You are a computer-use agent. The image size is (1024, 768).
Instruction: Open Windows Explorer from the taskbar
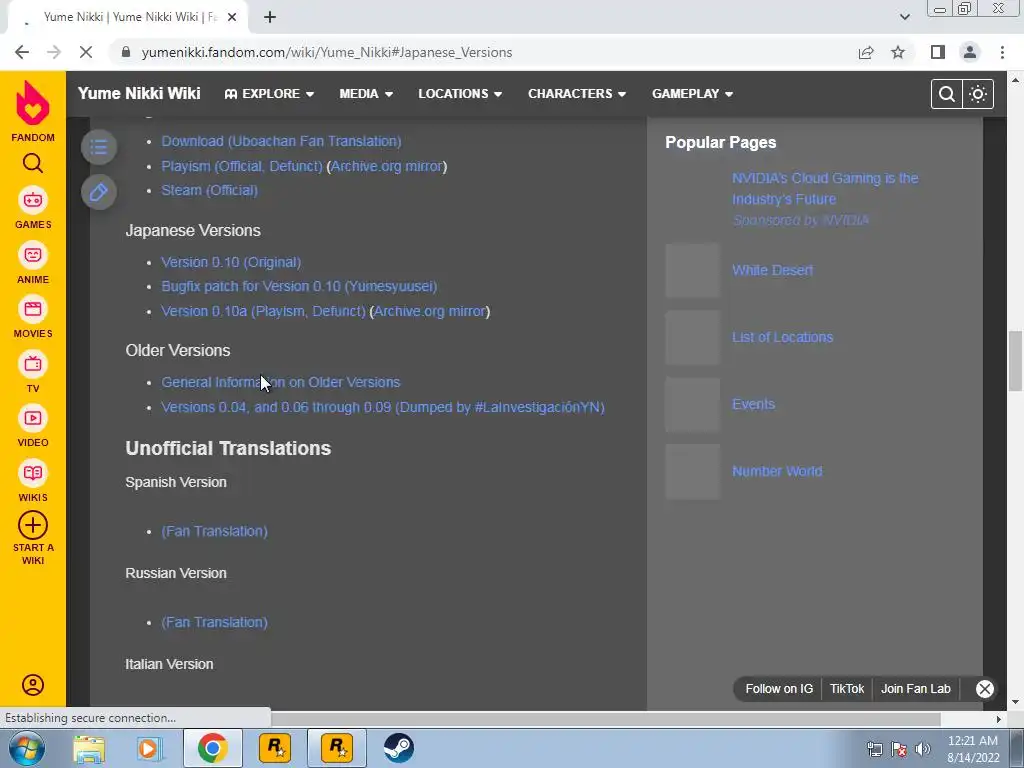(x=89, y=748)
